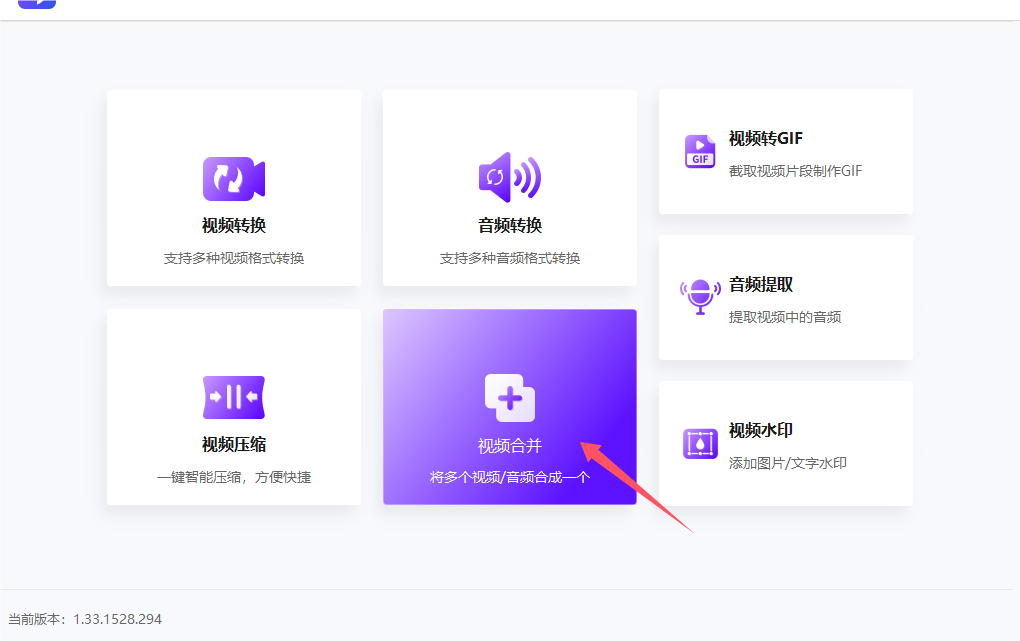Image resolution: width=1020 pixels, height=641 pixels.
Task: Click the 音频提取 microphone icon
Action: pyautogui.click(x=700, y=296)
